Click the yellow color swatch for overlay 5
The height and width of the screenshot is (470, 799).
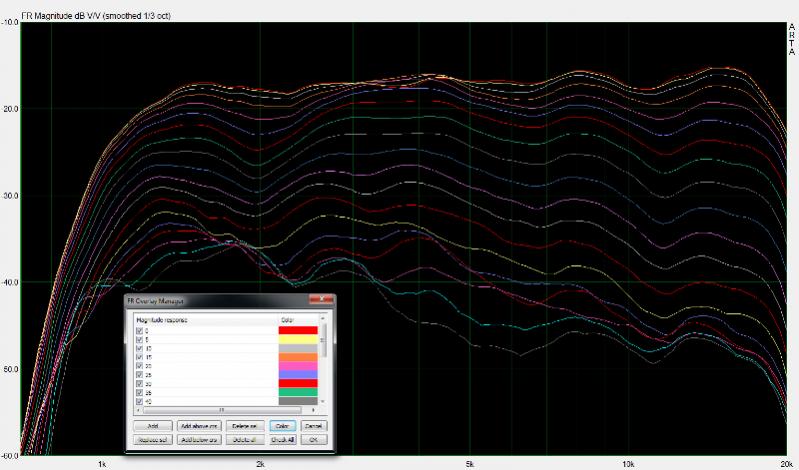tap(298, 339)
